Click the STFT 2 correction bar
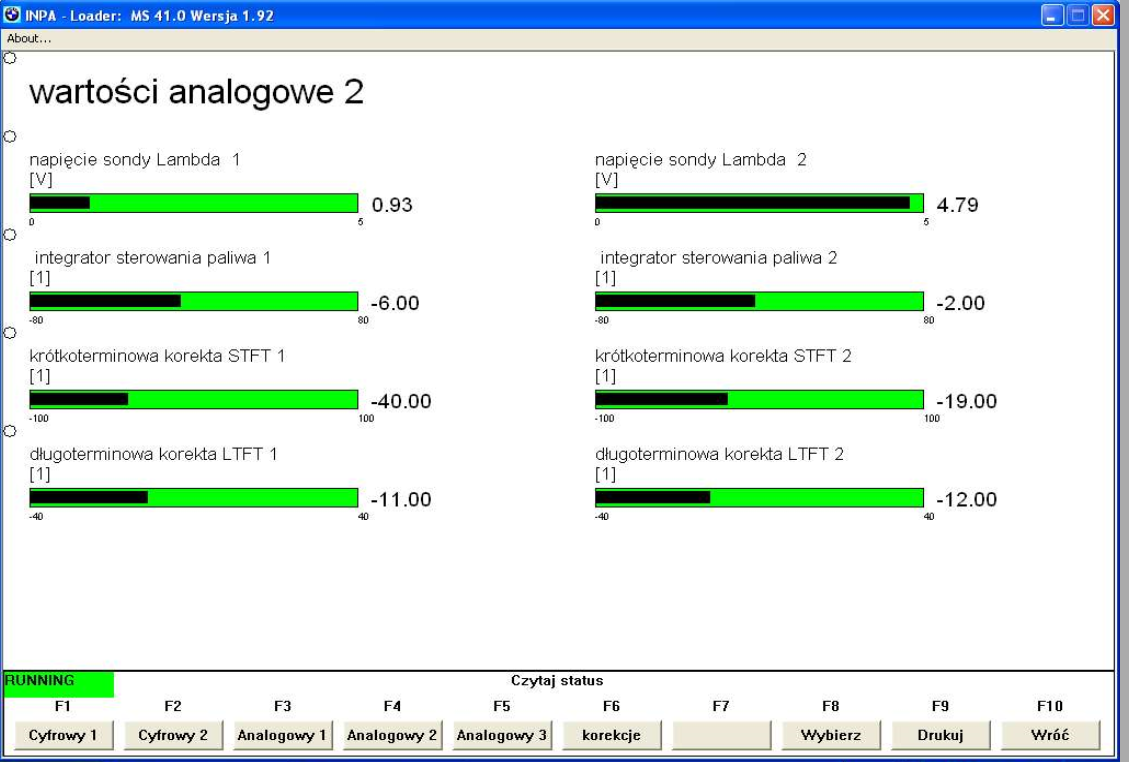This screenshot has width=1129, height=776. 759,400
